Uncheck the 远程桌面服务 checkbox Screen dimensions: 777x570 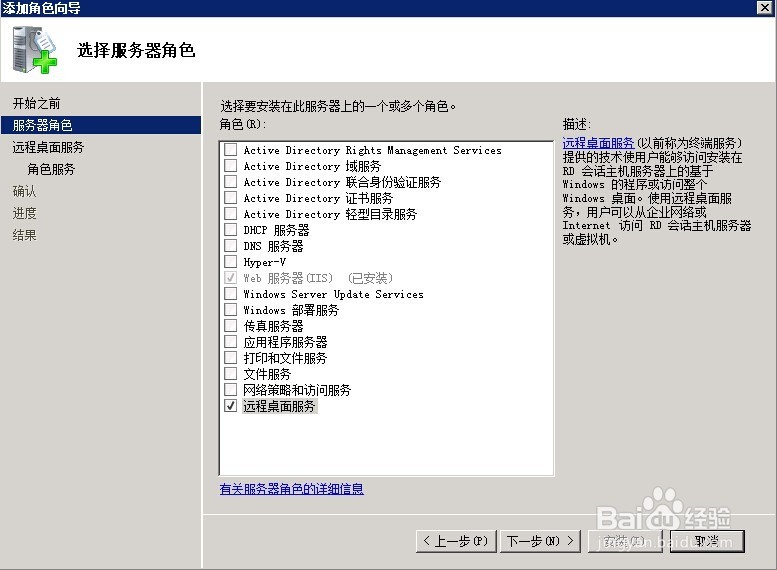click(x=230, y=405)
